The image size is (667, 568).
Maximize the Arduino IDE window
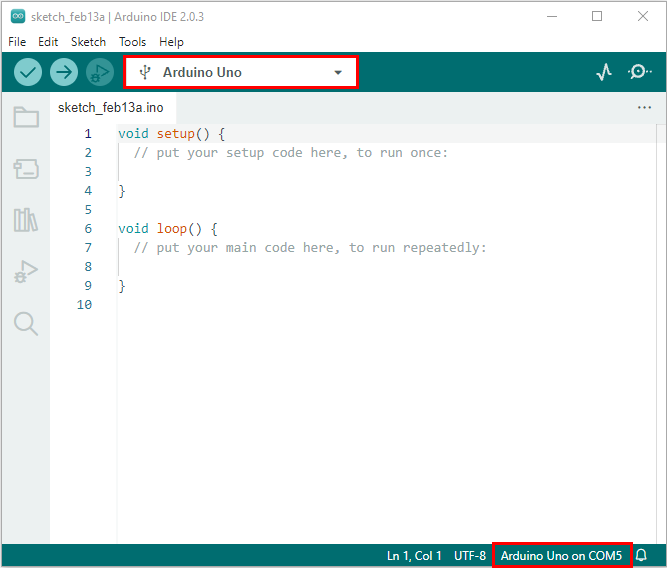point(597,16)
